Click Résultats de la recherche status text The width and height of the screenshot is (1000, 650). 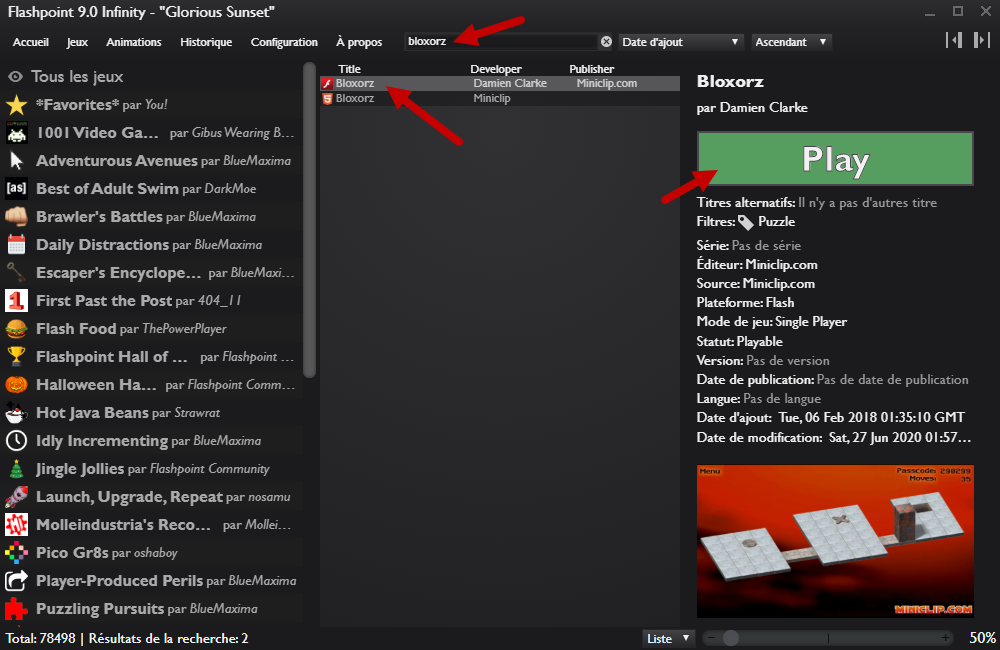[168, 639]
